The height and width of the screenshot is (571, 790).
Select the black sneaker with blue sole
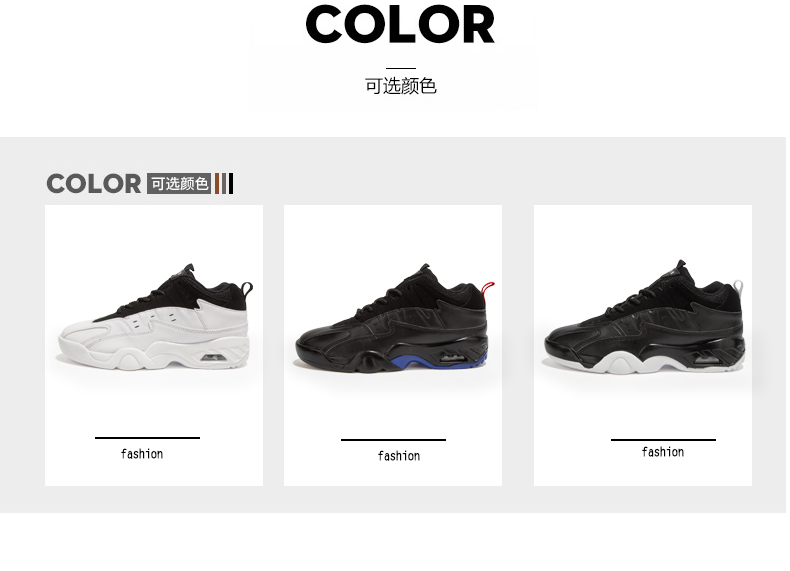pos(394,318)
